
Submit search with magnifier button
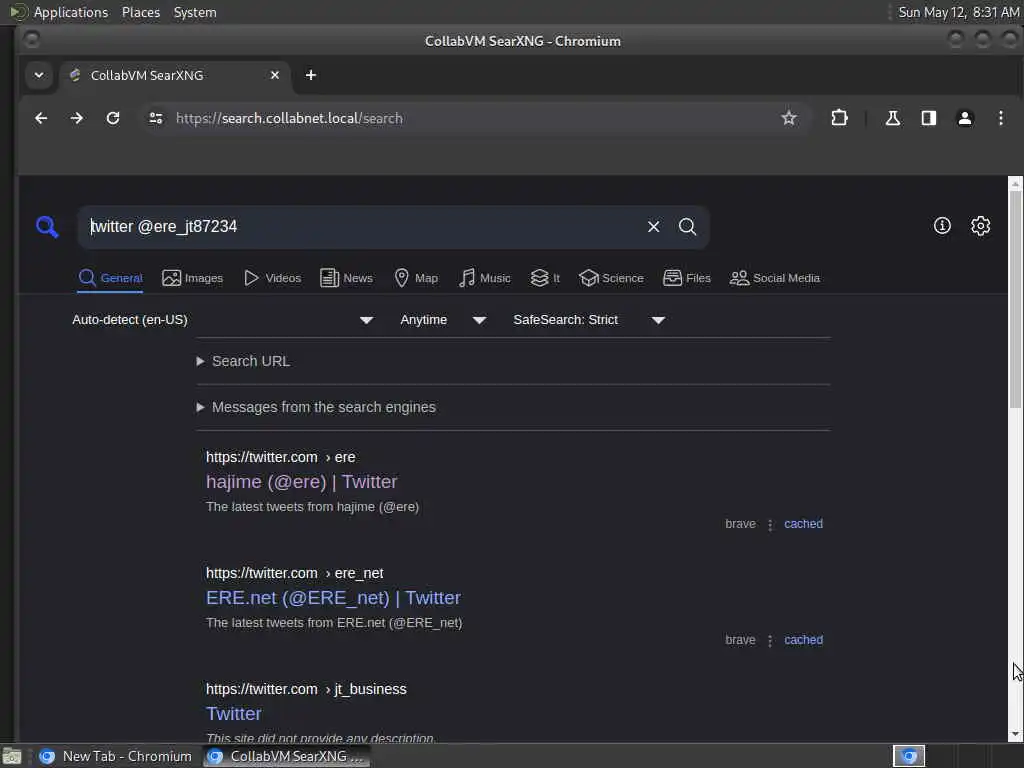[687, 227]
